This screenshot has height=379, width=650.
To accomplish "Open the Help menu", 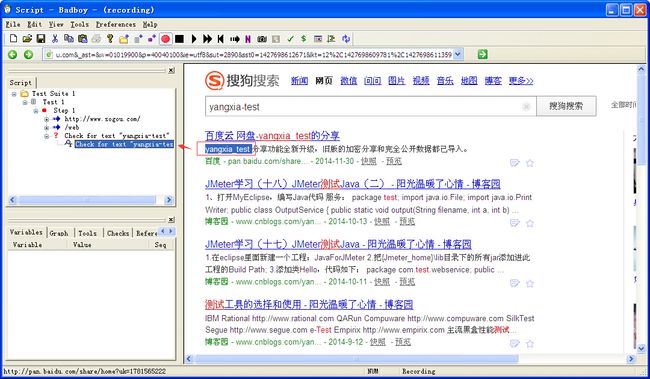I will (x=150, y=24).
